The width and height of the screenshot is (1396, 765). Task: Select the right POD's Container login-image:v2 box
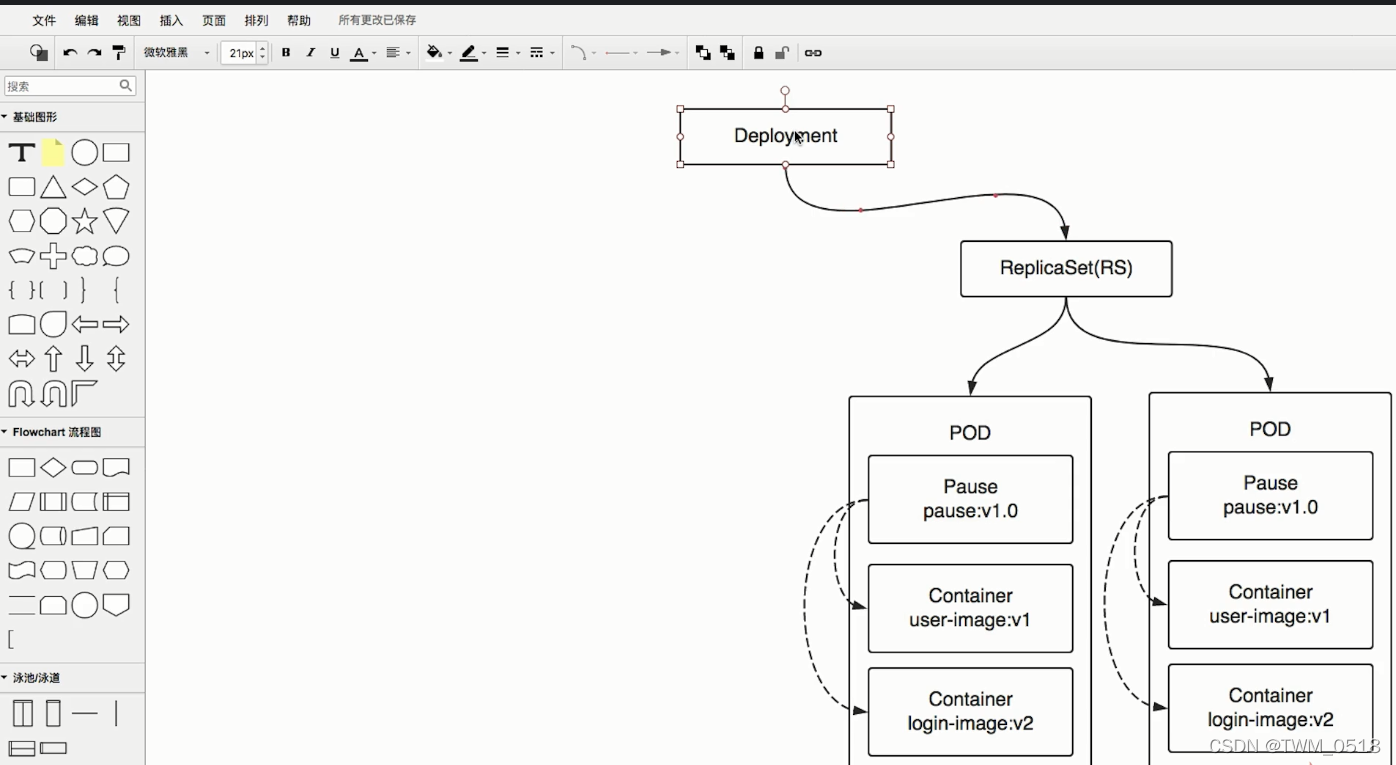1270,708
